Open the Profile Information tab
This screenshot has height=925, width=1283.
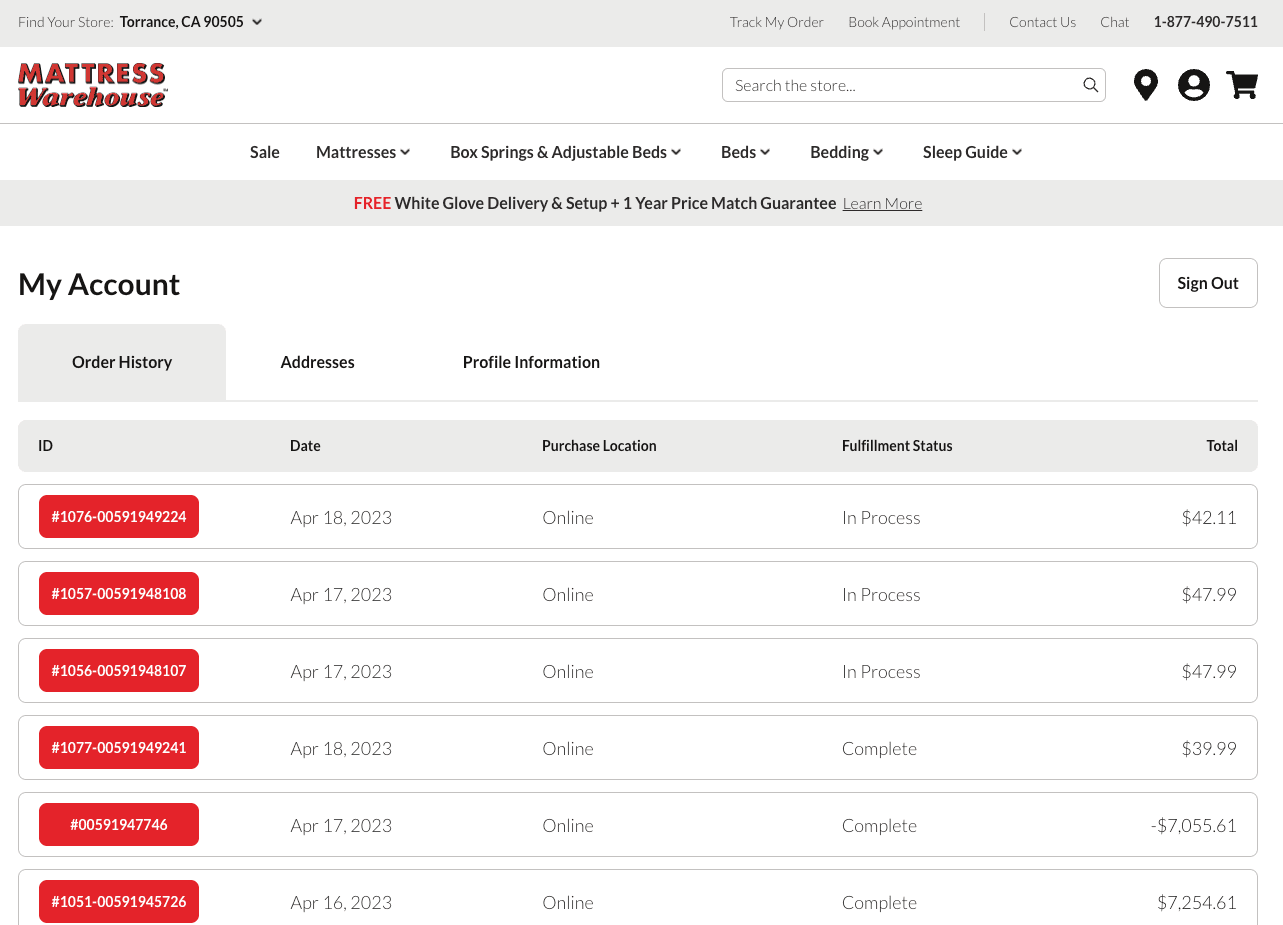point(531,362)
